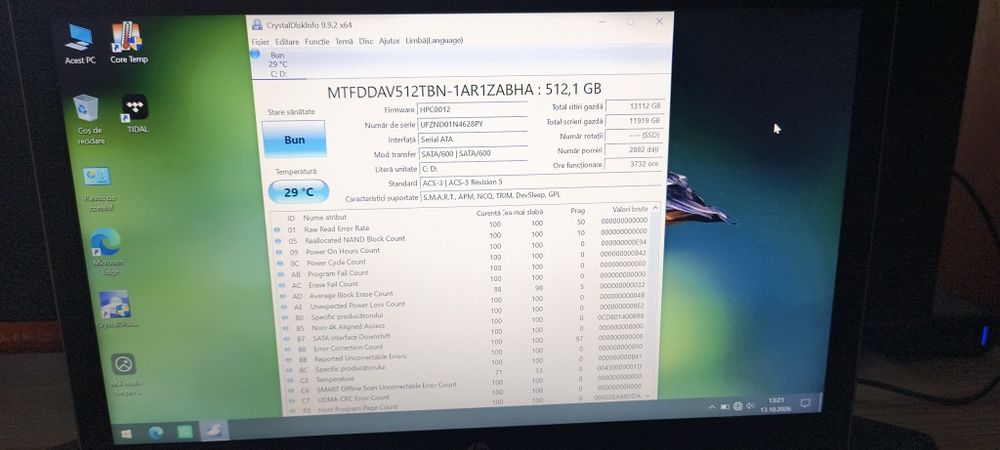This screenshot has height=450, width=1000.
Task: Select the CrystalDiskInfo desktop shortcut
Action: [116, 309]
